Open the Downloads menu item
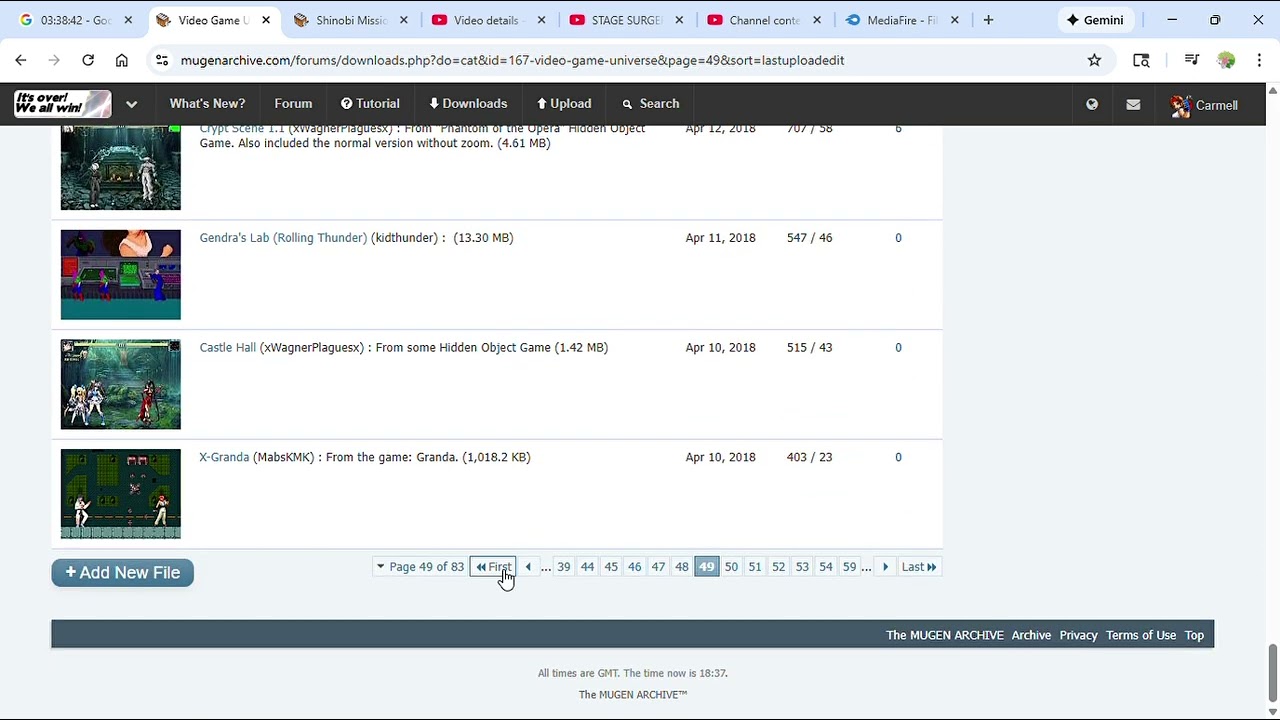The height and width of the screenshot is (720, 1280). [468, 104]
